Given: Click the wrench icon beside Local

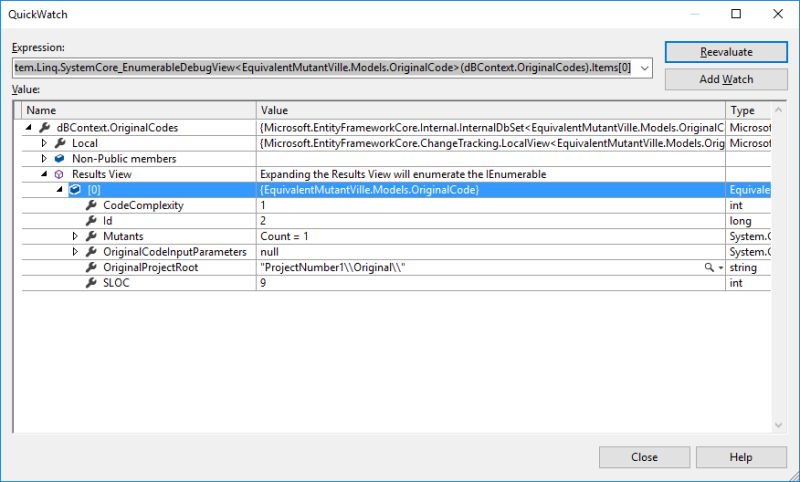Looking at the screenshot, I should [60, 143].
